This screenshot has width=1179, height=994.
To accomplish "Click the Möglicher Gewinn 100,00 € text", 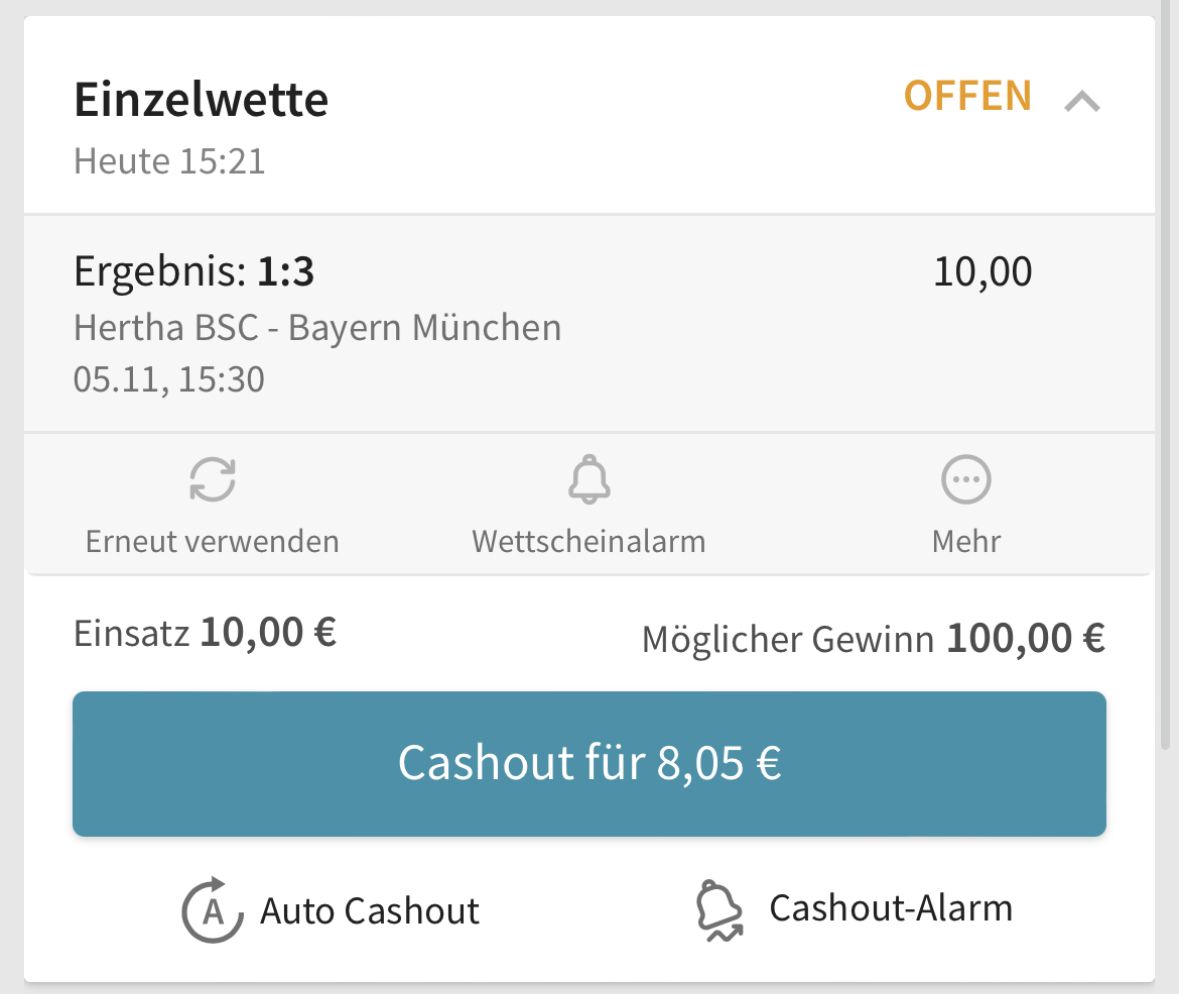I will point(873,638).
